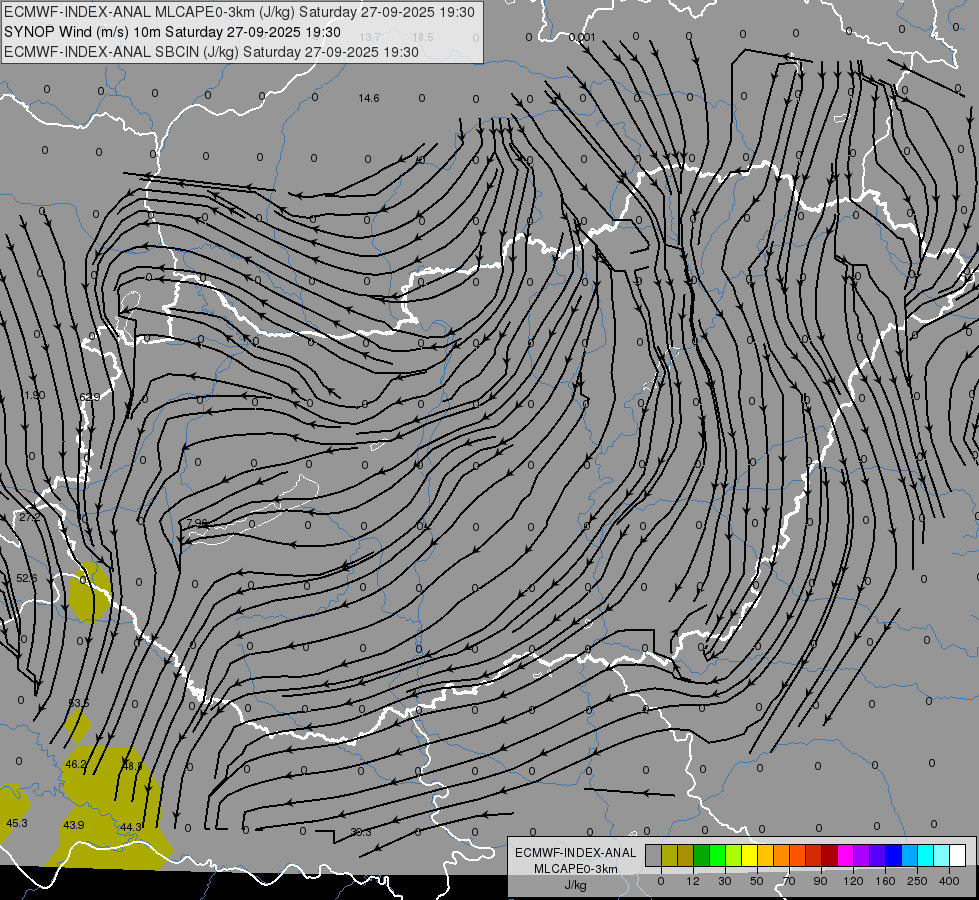The width and height of the screenshot is (979, 900).
Task: Click the map value '53.5'
Action: pos(79,703)
